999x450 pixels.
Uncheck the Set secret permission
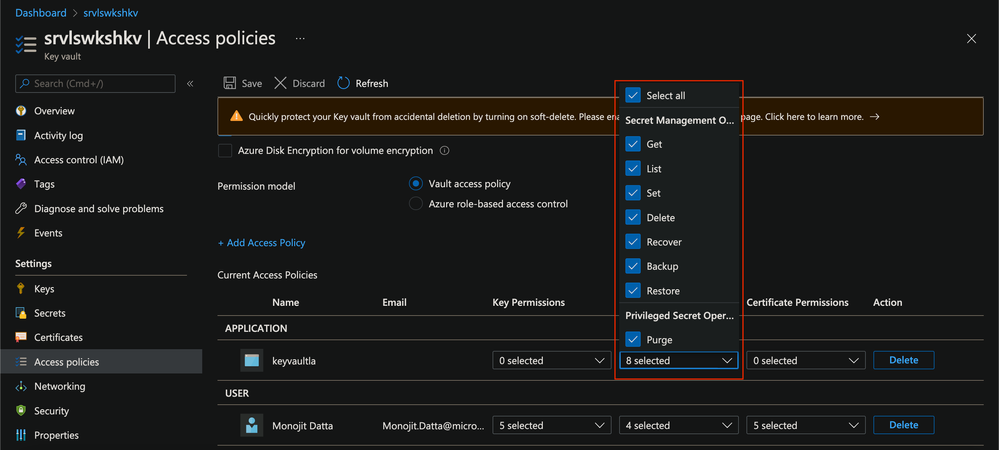pyautogui.click(x=633, y=193)
